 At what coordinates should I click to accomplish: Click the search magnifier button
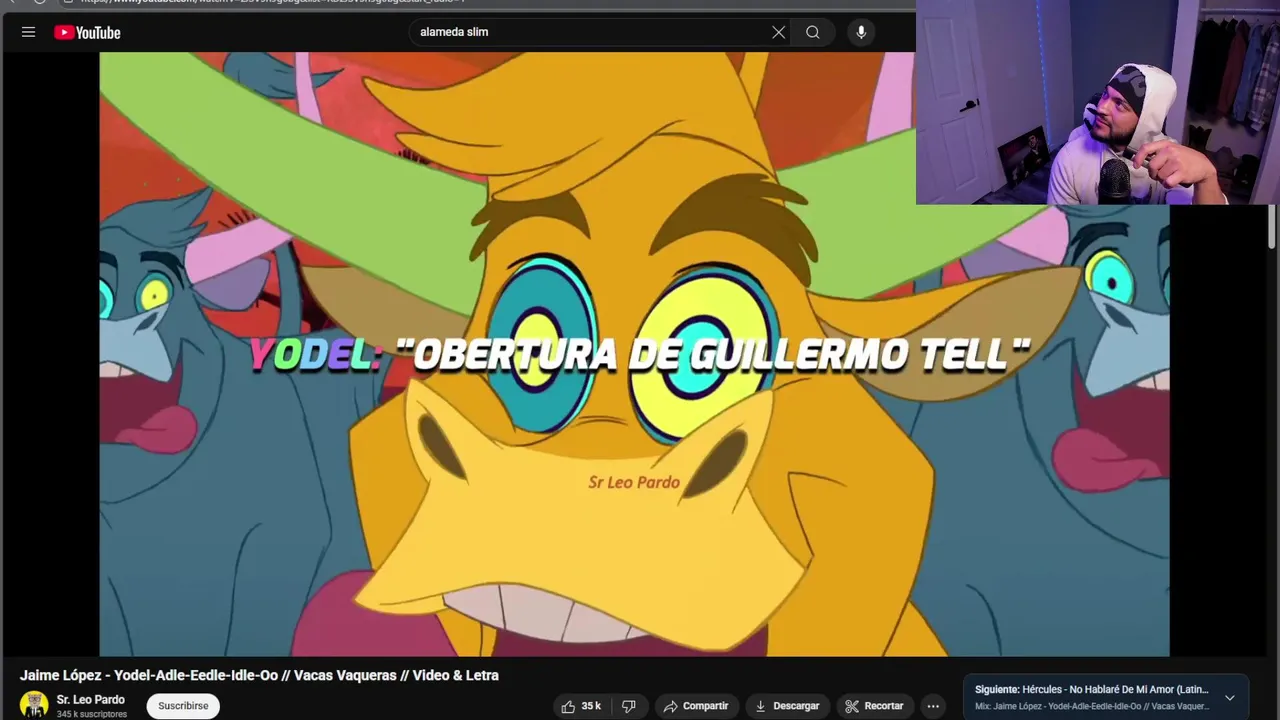tap(813, 32)
